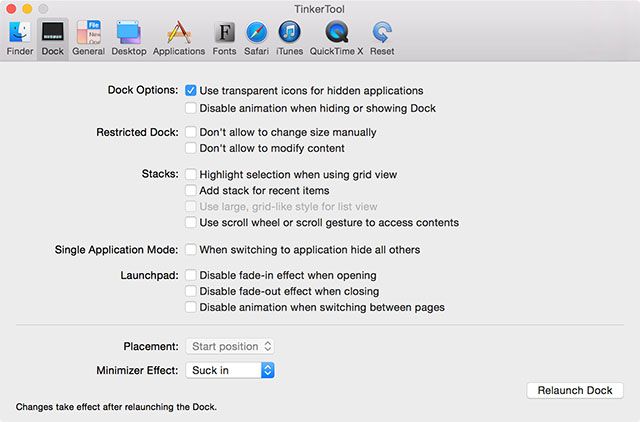Open the Finder preferences pane
Viewport: 640px width, 422px height.
tap(20, 37)
